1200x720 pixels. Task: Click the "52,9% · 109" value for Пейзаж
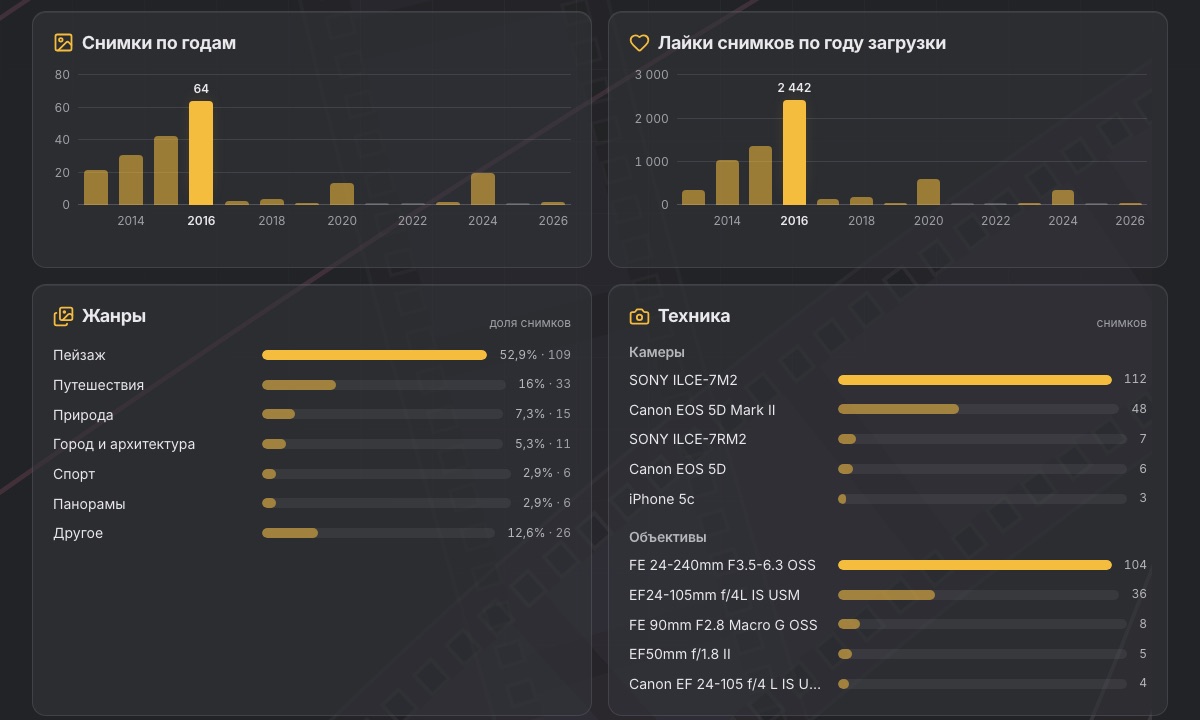[x=535, y=355]
